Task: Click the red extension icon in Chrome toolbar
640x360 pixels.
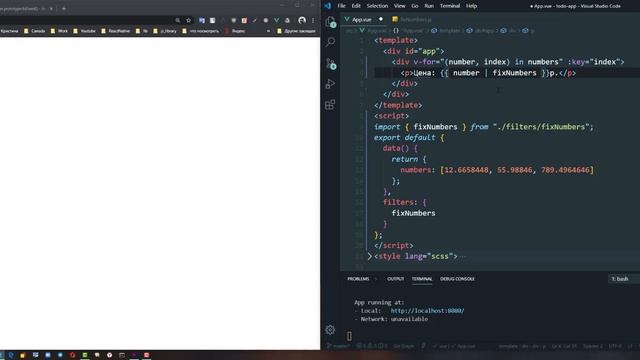Action: [x=244, y=20]
